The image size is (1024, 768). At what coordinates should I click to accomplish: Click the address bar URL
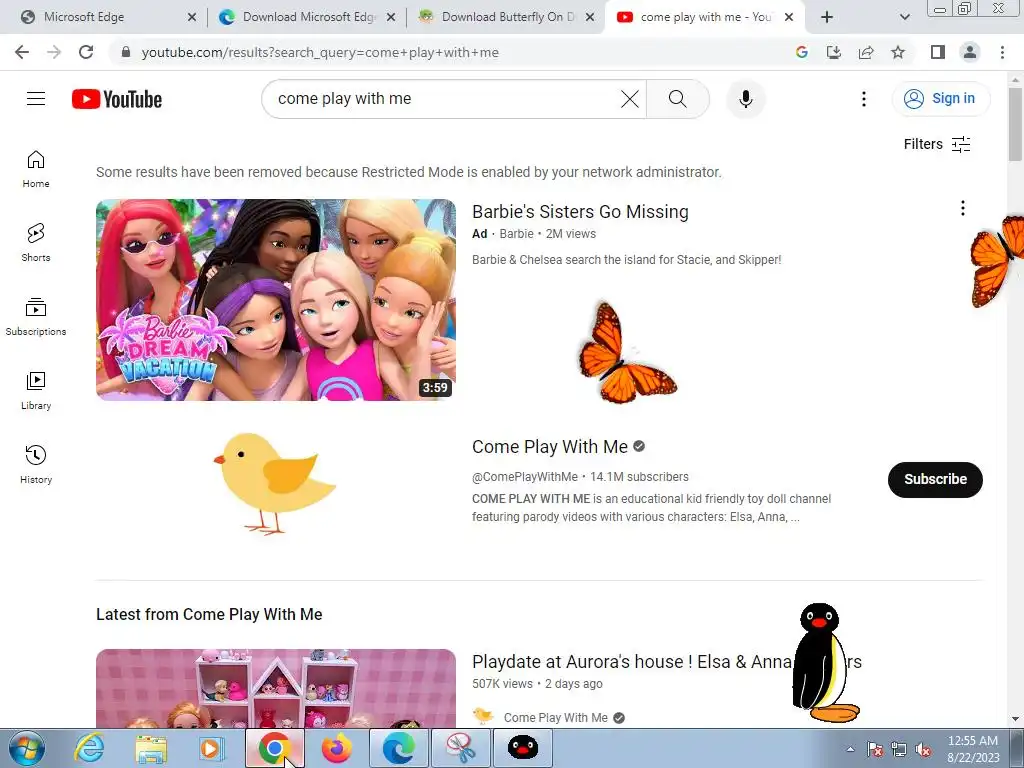[x=320, y=52]
